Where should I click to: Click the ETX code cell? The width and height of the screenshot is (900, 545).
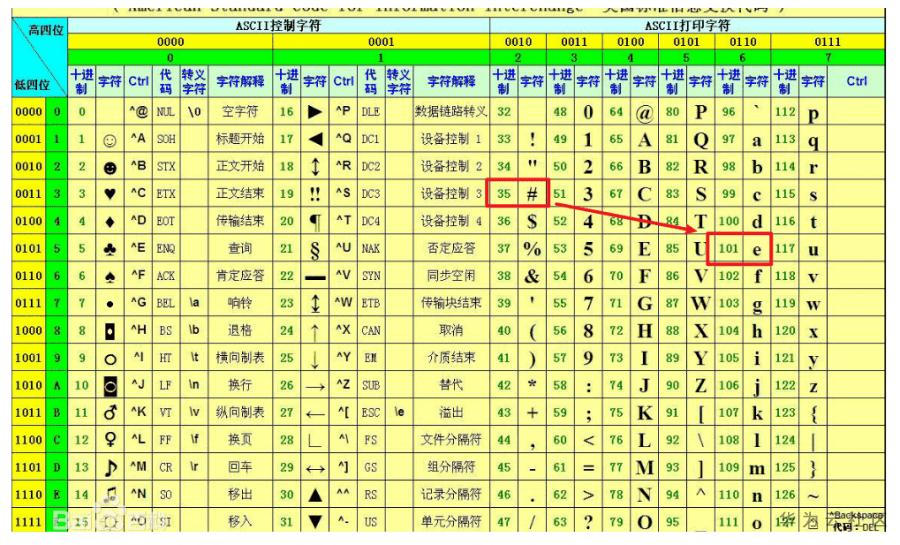(166, 194)
